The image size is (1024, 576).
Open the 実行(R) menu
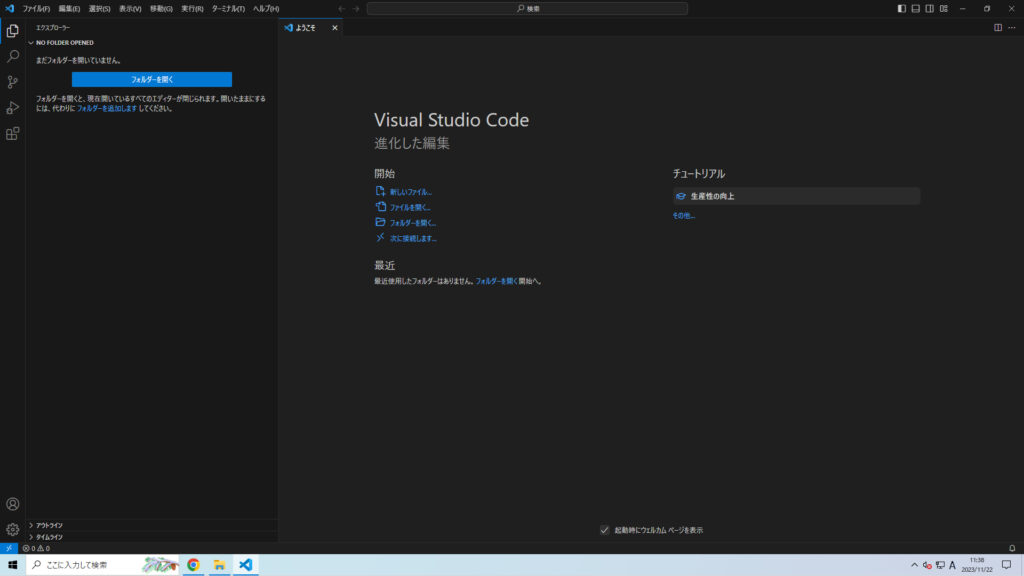[192, 8]
